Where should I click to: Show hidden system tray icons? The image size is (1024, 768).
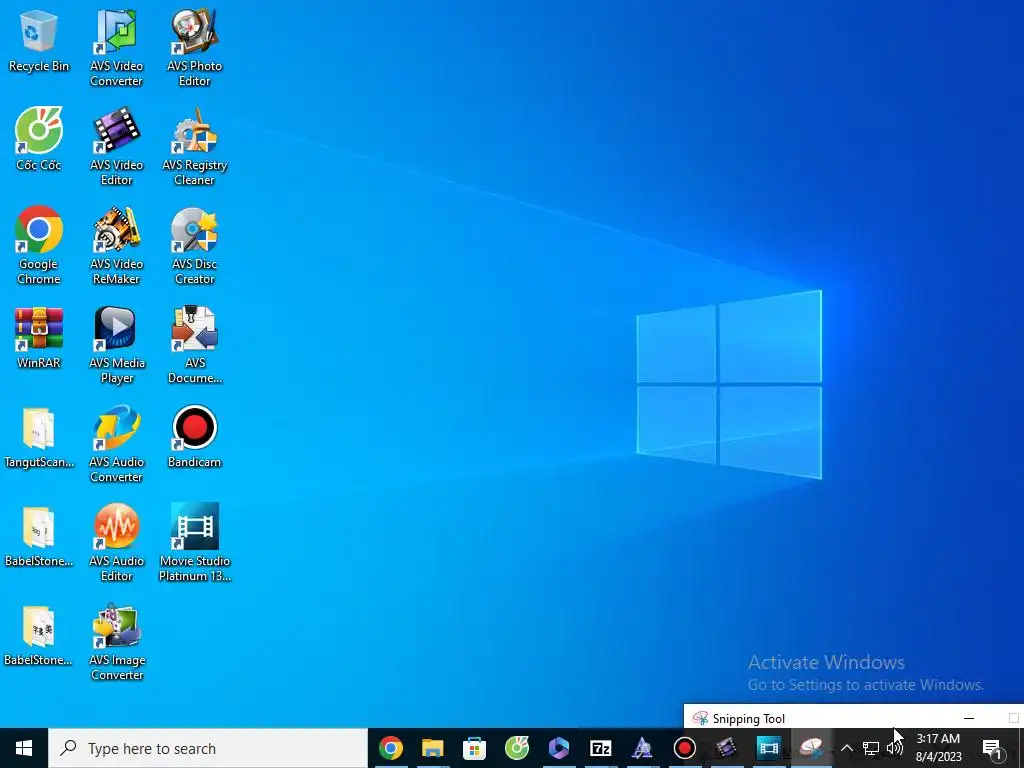coord(846,748)
